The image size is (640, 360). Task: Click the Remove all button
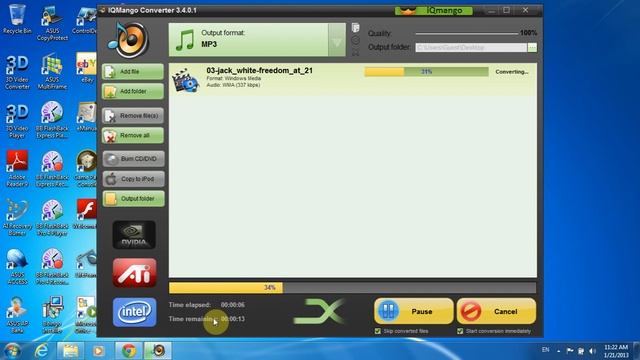[x=133, y=136]
